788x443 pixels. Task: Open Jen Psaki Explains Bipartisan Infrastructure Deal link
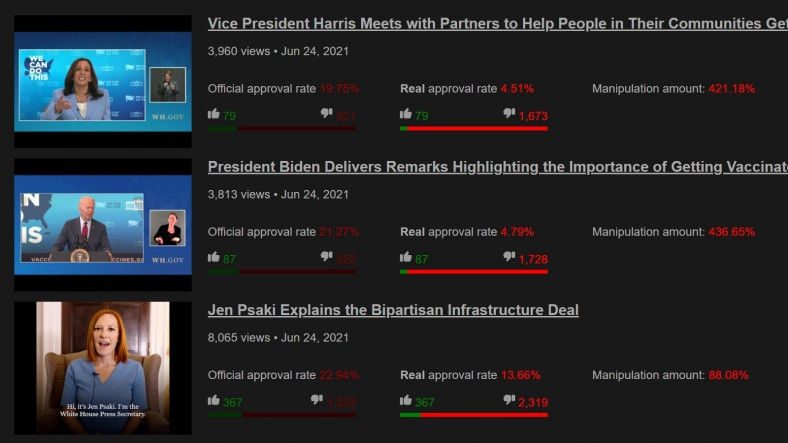(x=393, y=310)
